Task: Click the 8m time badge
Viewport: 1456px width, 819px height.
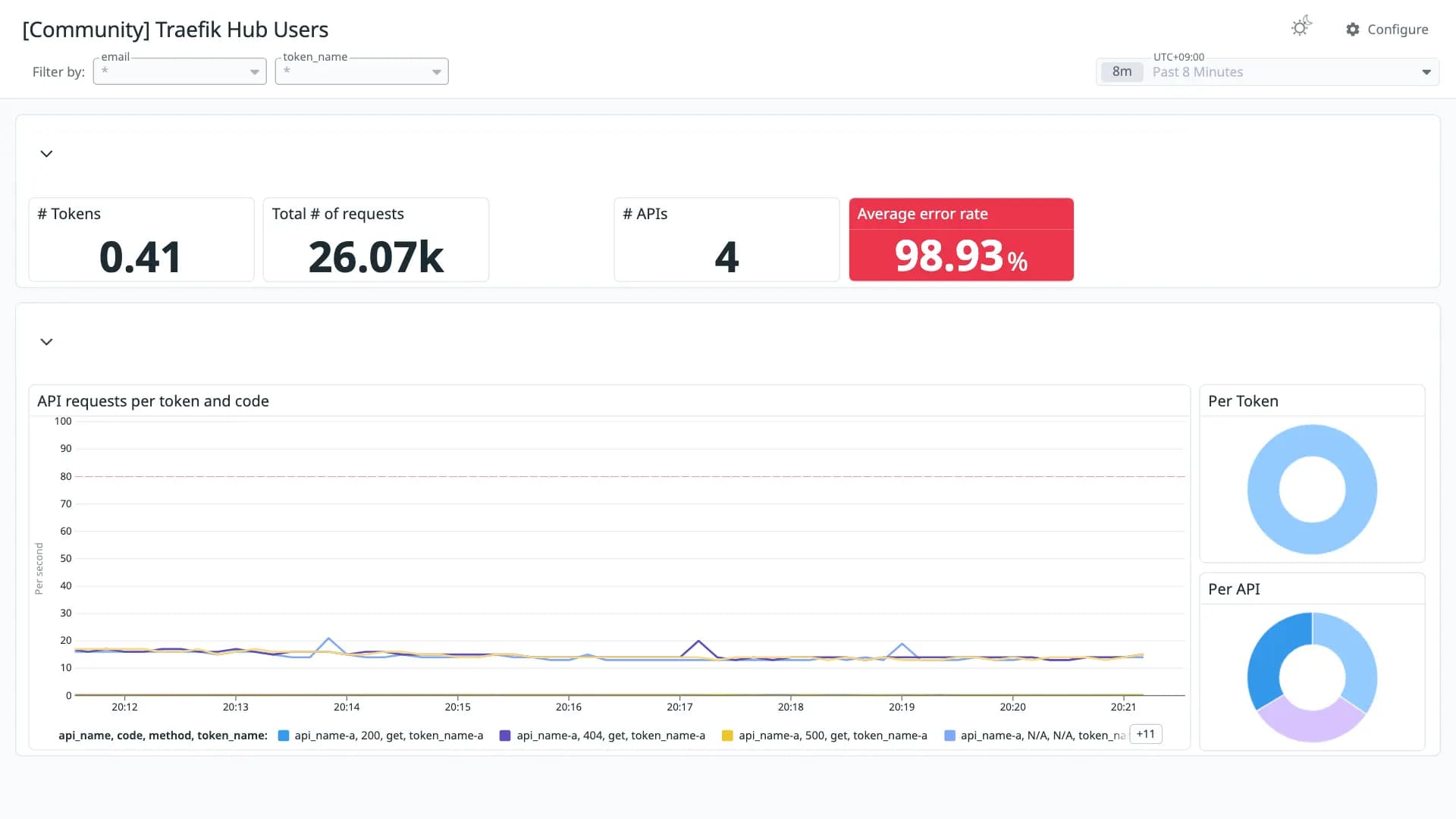Action: click(1122, 72)
